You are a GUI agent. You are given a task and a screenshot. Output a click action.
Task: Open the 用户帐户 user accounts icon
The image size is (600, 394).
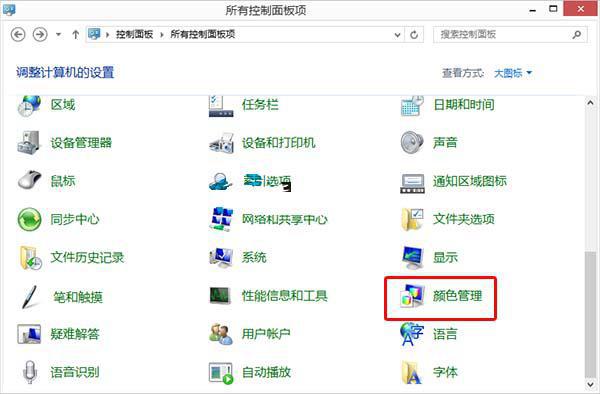(221, 334)
